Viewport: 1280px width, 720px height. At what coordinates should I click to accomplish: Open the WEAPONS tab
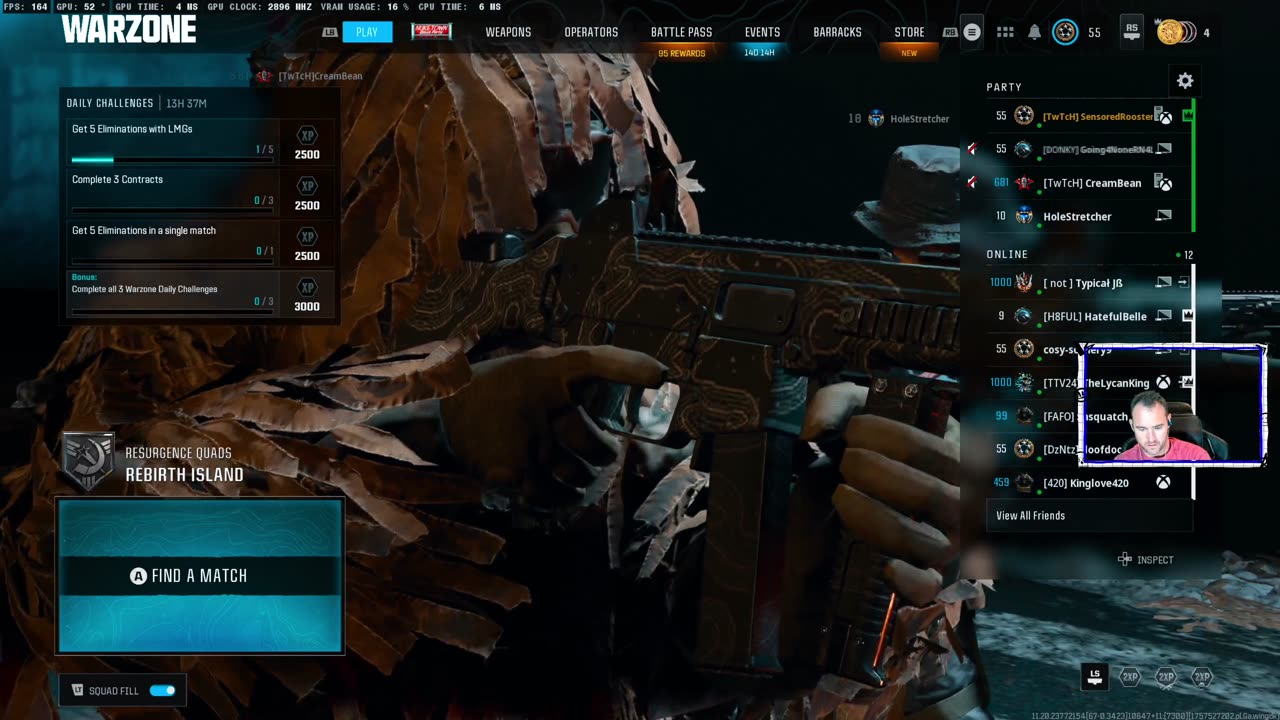tap(508, 32)
